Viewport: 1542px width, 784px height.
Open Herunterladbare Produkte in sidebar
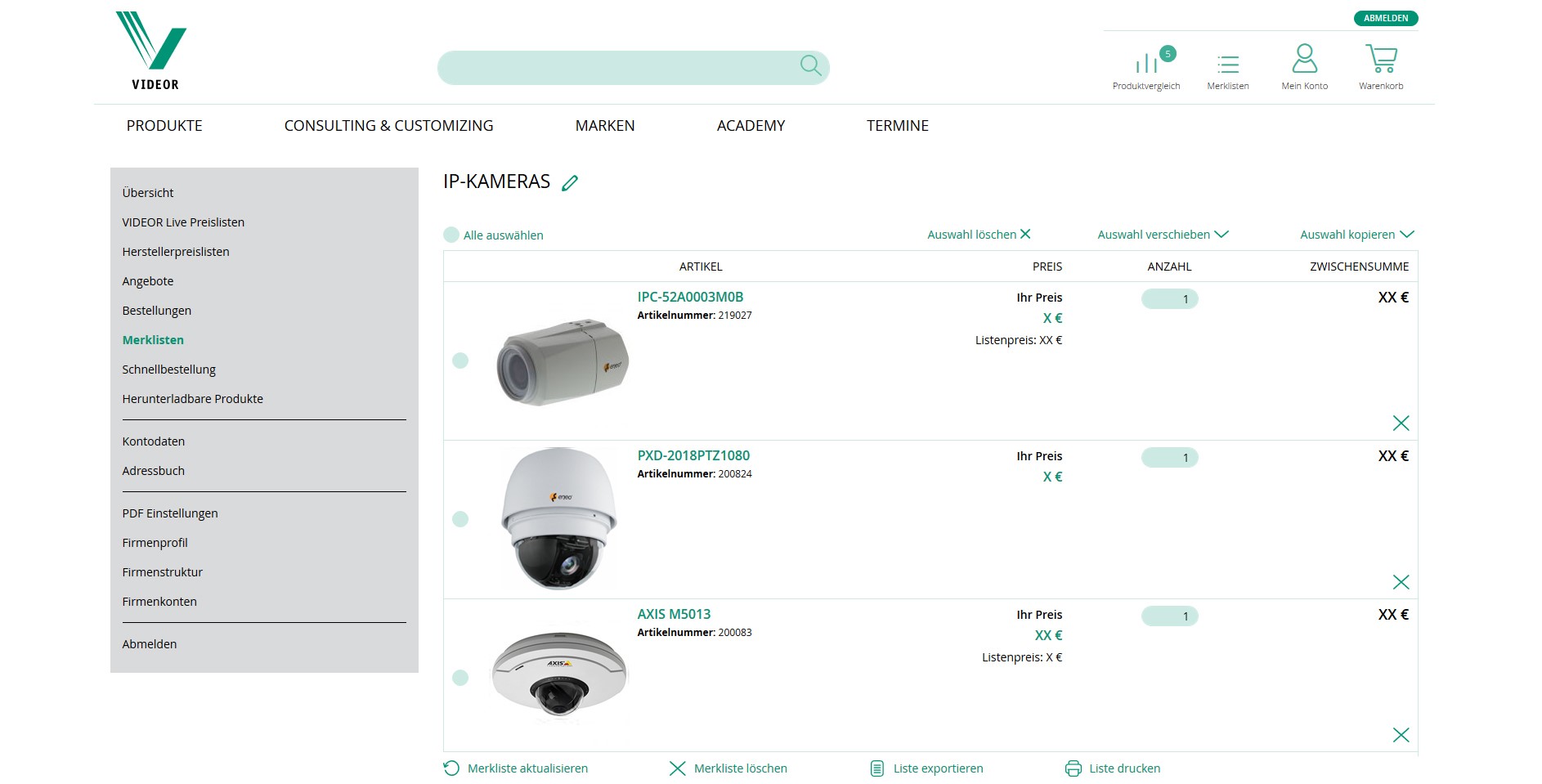click(193, 399)
